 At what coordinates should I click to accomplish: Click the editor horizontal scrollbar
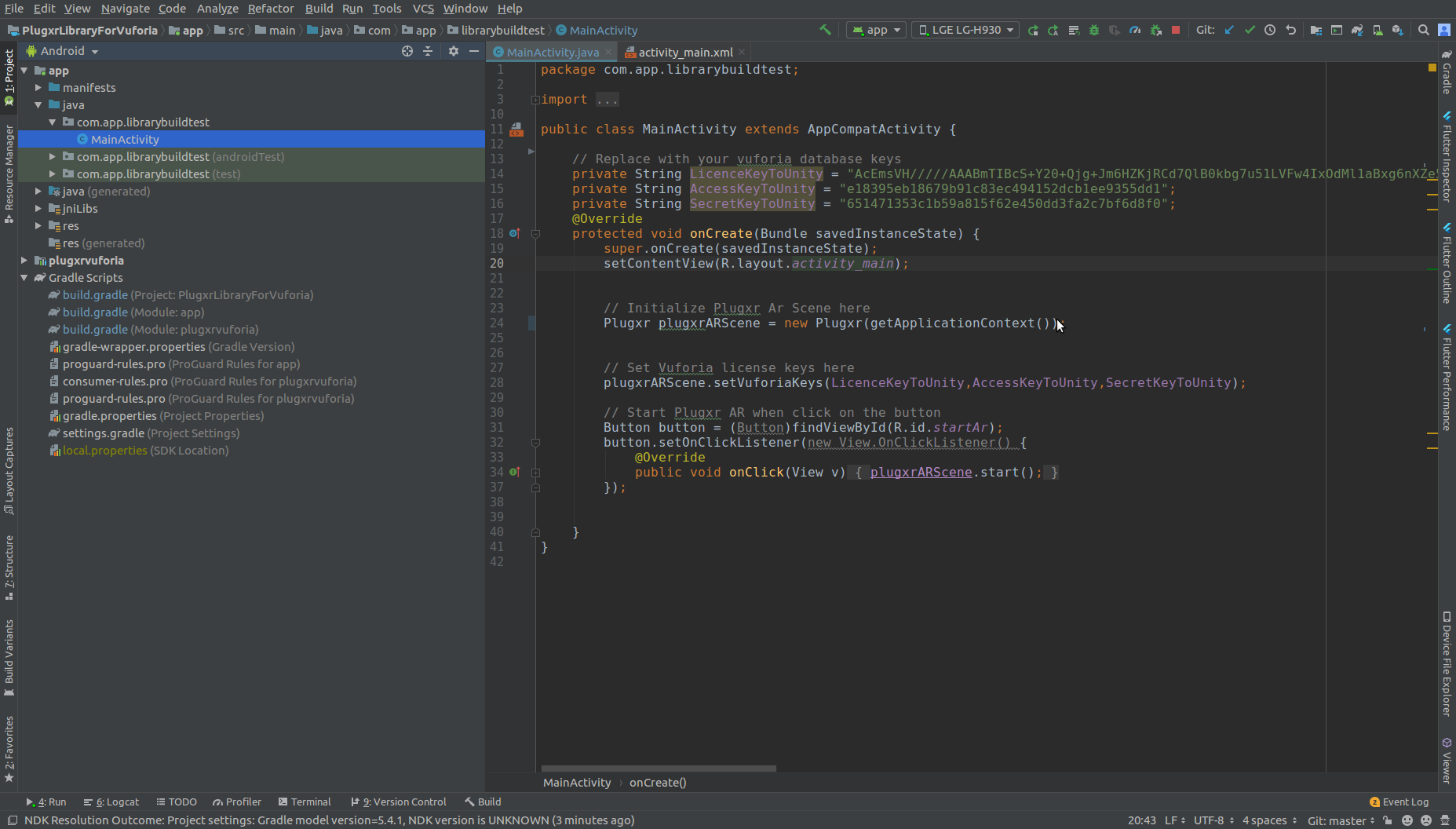tap(659, 769)
